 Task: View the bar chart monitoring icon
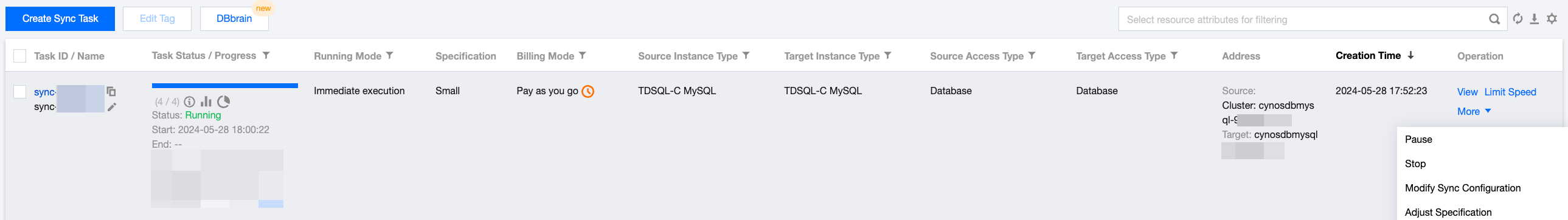206,101
